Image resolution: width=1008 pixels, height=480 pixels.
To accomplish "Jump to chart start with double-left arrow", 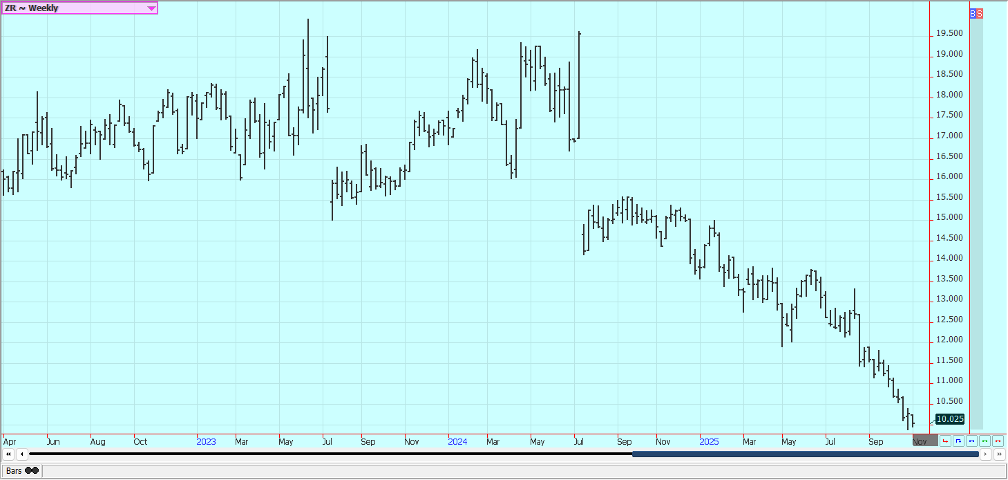I will [9, 455].
